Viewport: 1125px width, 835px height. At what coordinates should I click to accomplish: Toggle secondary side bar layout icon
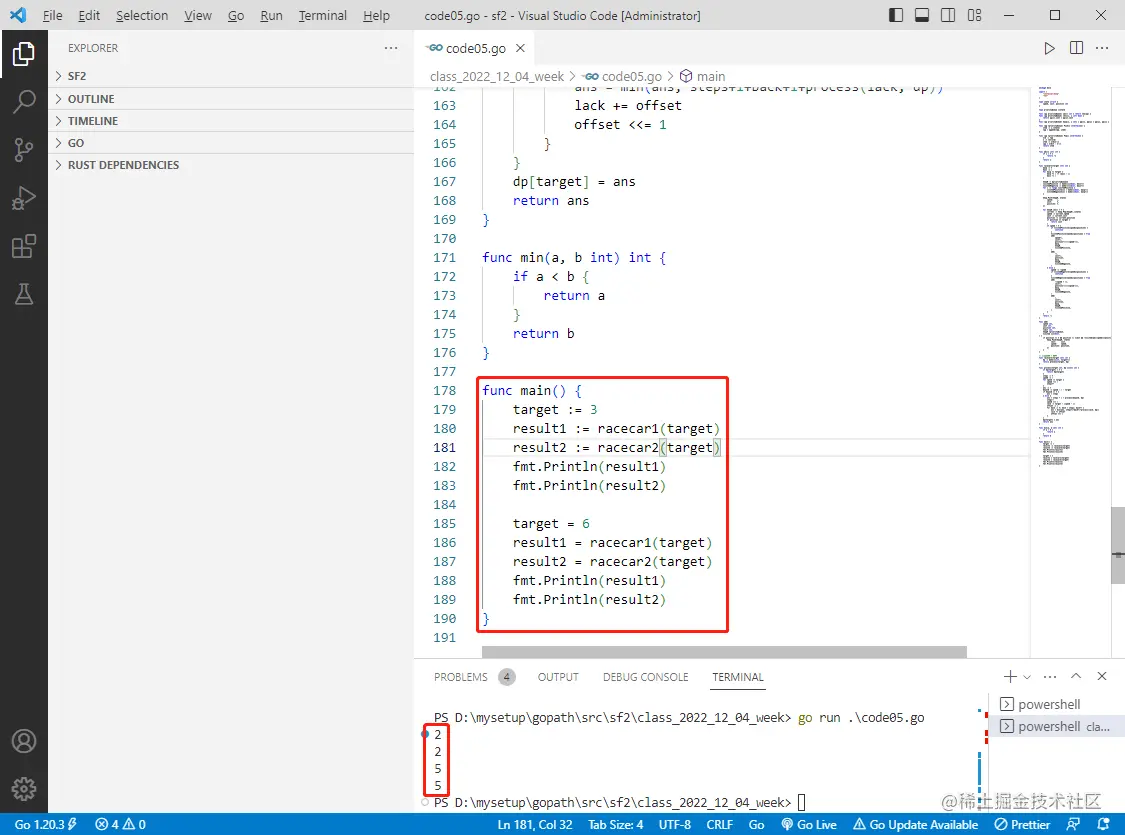pyautogui.click(x=948, y=15)
